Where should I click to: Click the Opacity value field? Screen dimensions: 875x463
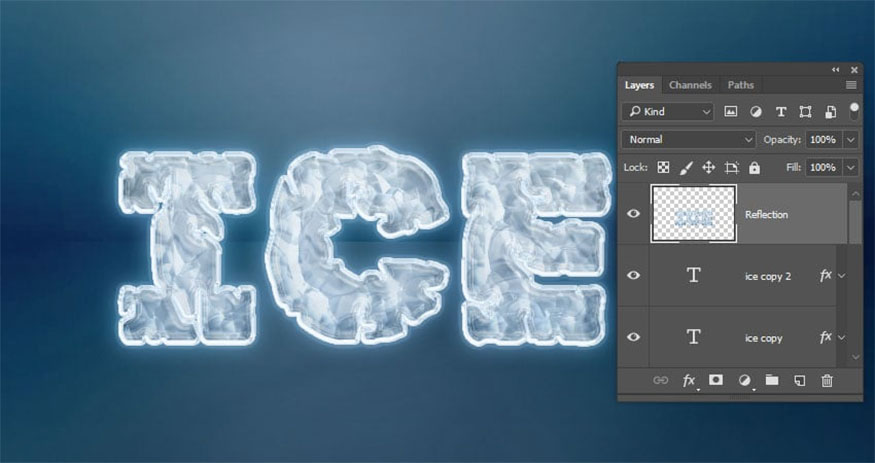coord(823,139)
